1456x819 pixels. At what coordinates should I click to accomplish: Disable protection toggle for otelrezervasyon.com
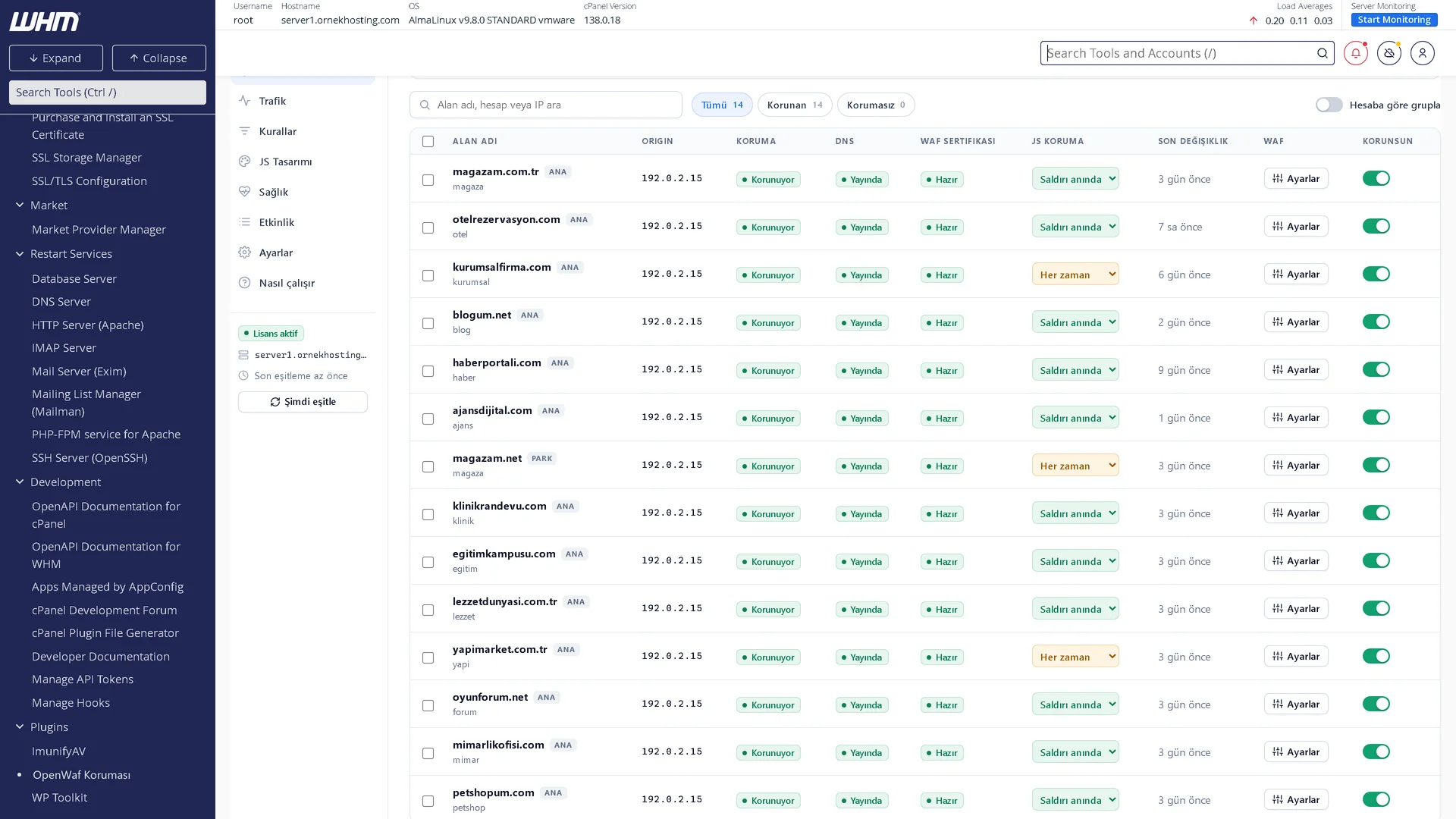click(1376, 226)
